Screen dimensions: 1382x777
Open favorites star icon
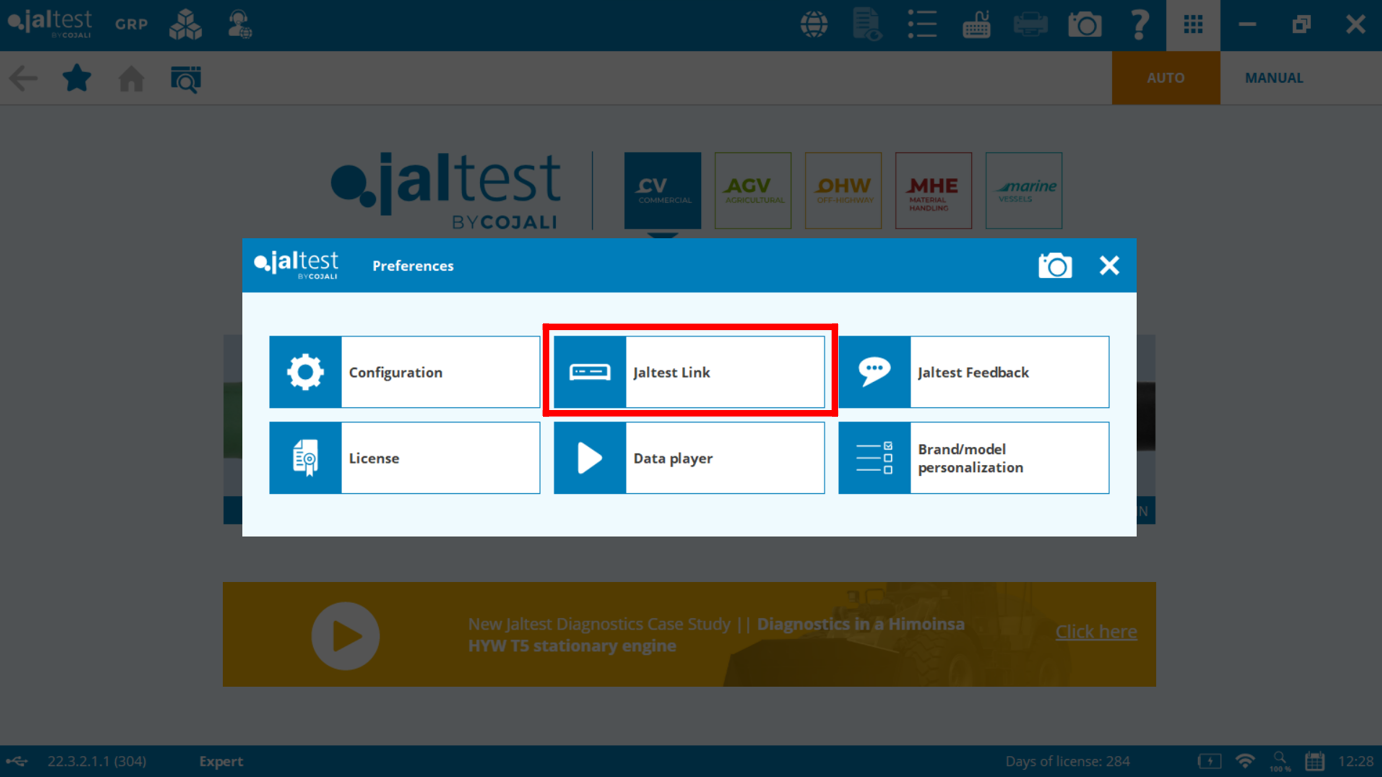(x=77, y=77)
